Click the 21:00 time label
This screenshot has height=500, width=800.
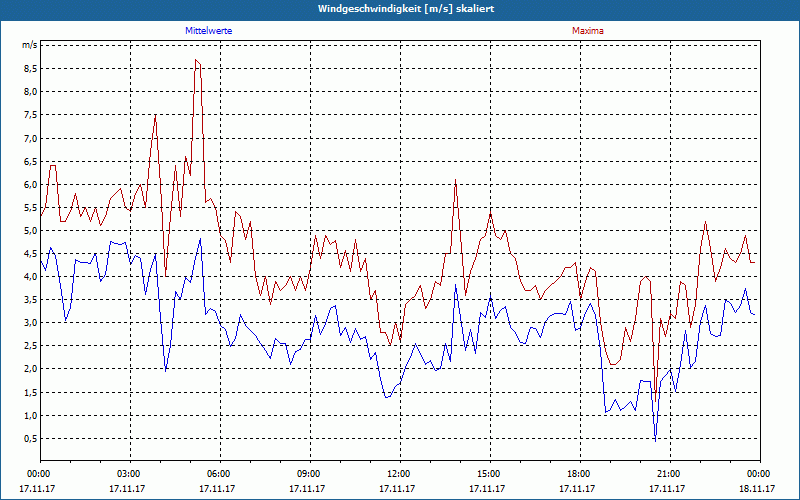670,474
